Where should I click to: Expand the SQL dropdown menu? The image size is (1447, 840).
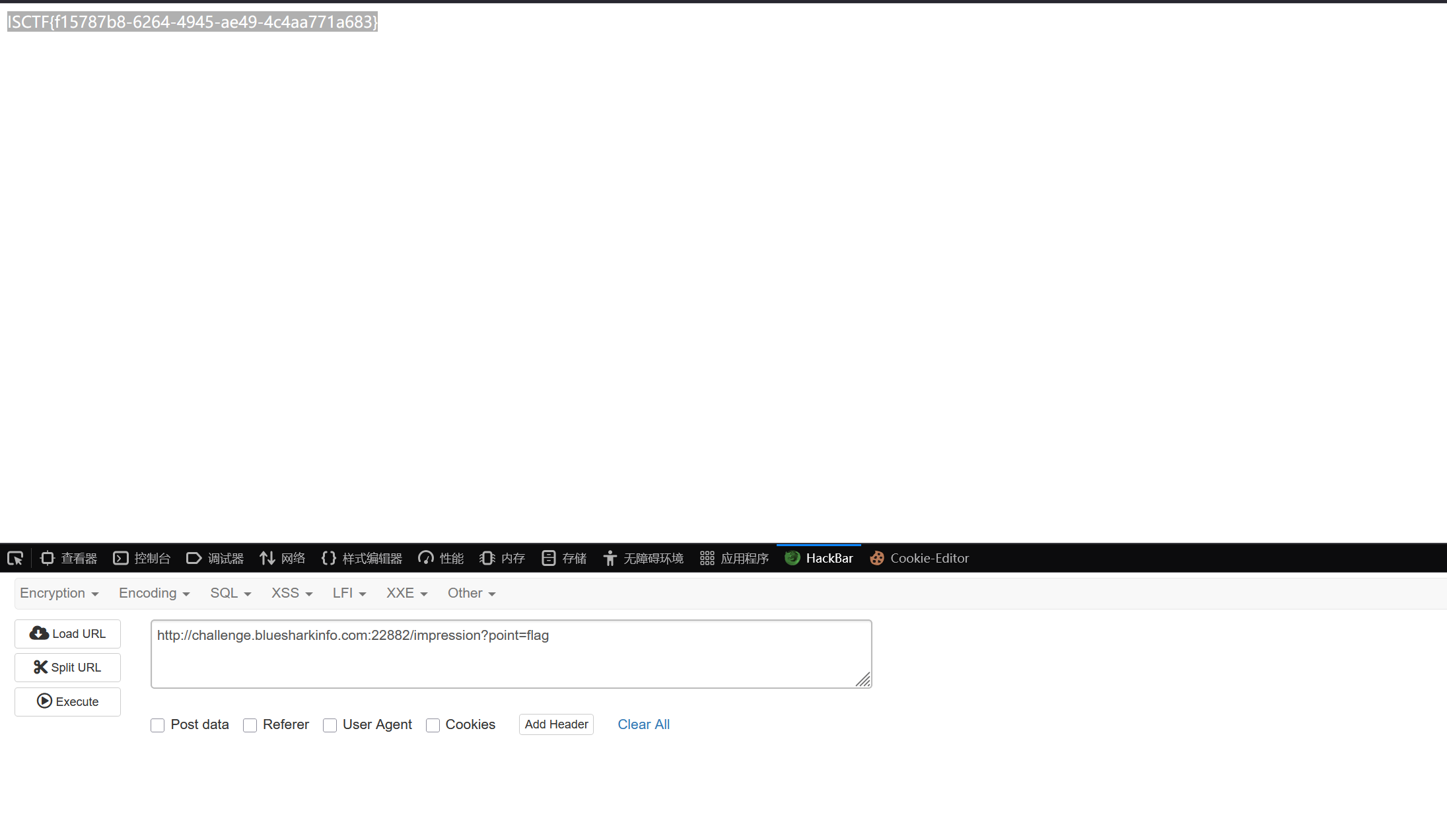(x=230, y=594)
